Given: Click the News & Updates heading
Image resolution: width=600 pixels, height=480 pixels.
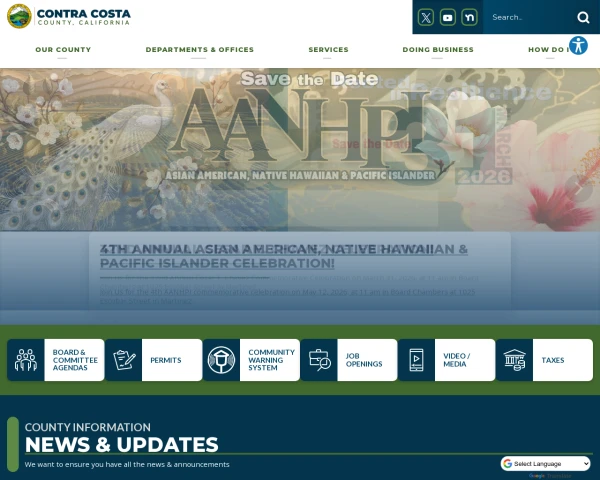Looking at the screenshot, I should (x=121, y=444).
